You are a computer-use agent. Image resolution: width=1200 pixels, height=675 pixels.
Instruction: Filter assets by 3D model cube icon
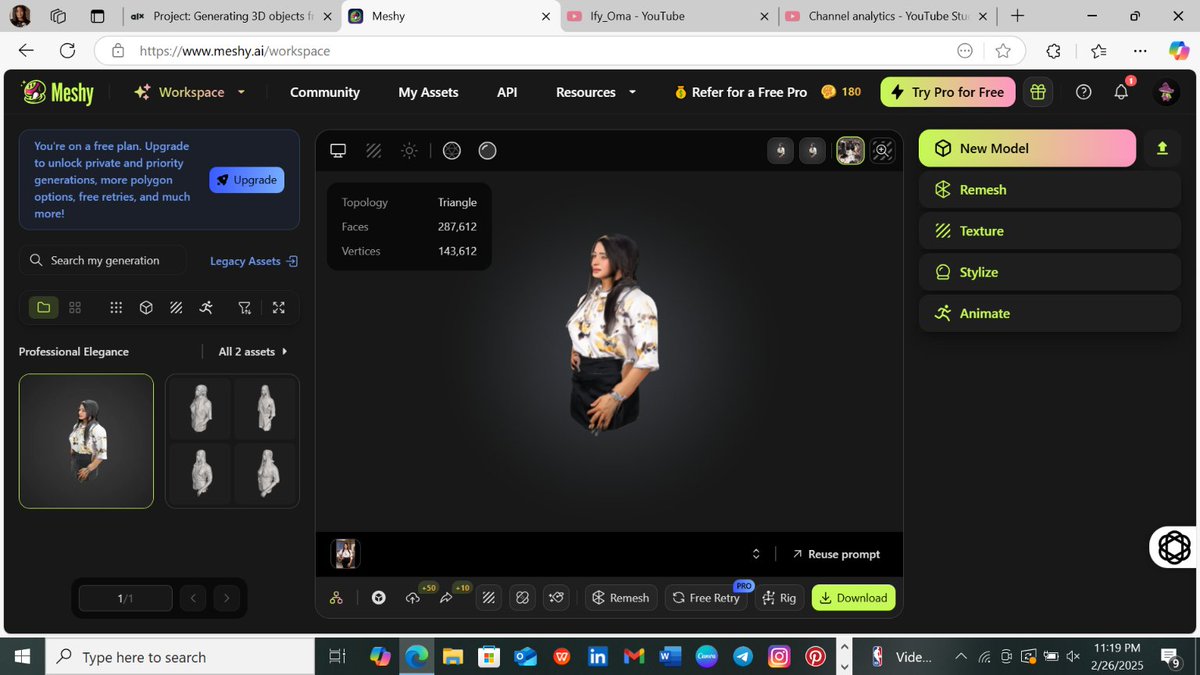(146, 307)
